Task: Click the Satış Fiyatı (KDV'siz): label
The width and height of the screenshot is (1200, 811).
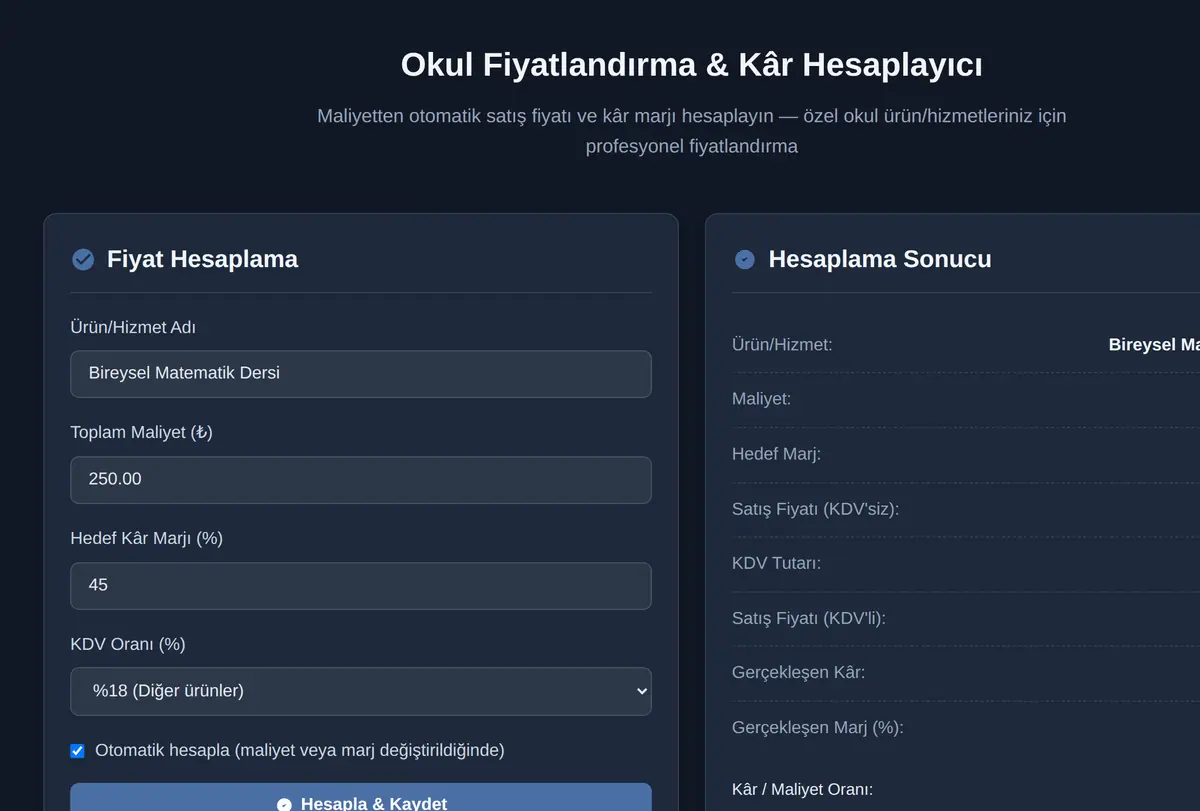Action: pos(815,509)
